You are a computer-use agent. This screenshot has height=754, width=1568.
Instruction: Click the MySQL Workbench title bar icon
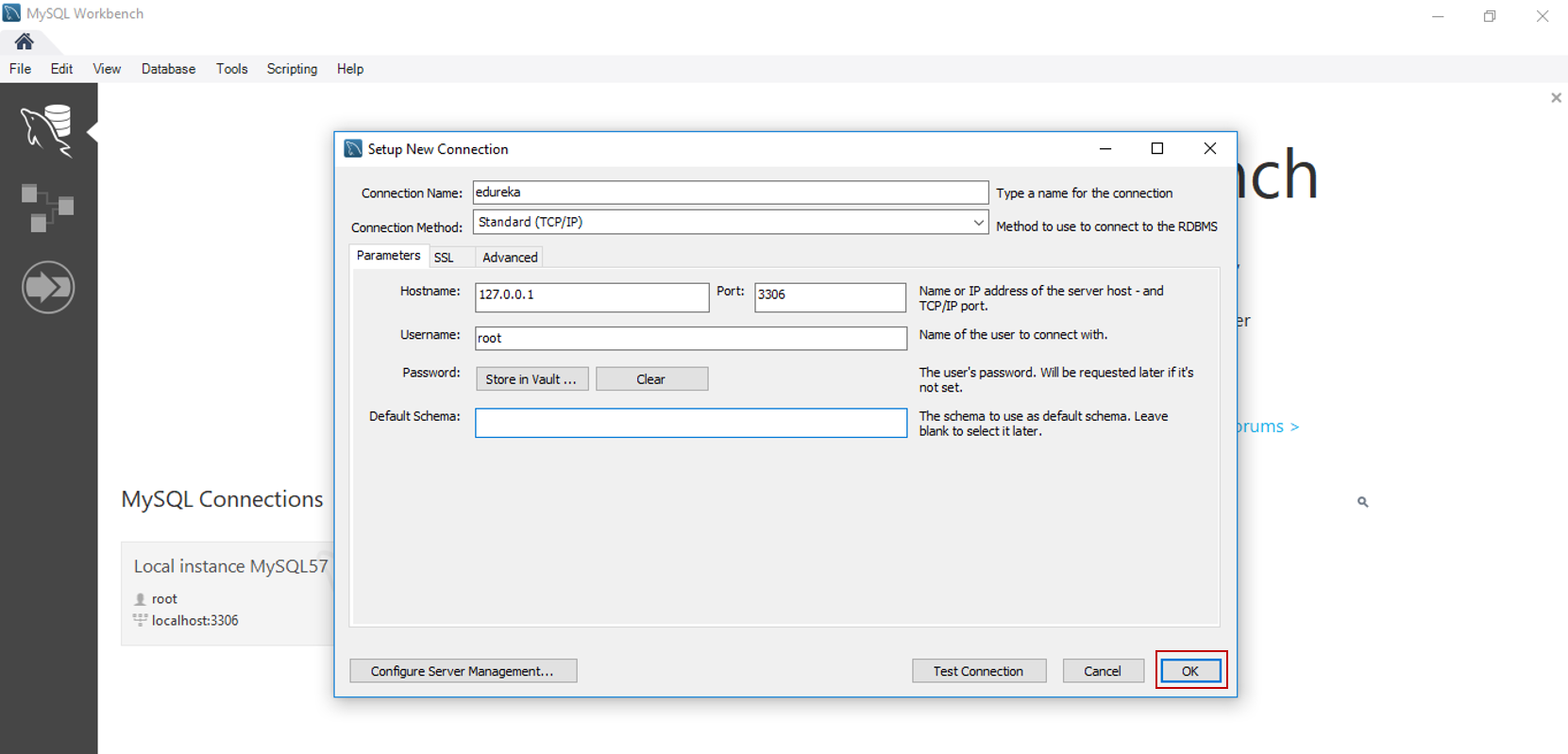[x=11, y=13]
